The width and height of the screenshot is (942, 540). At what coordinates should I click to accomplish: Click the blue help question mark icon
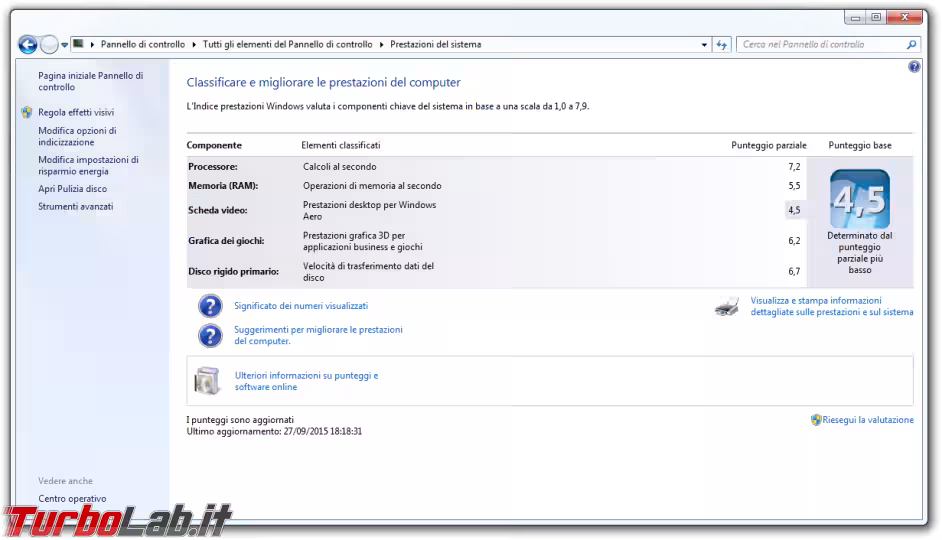point(914,67)
